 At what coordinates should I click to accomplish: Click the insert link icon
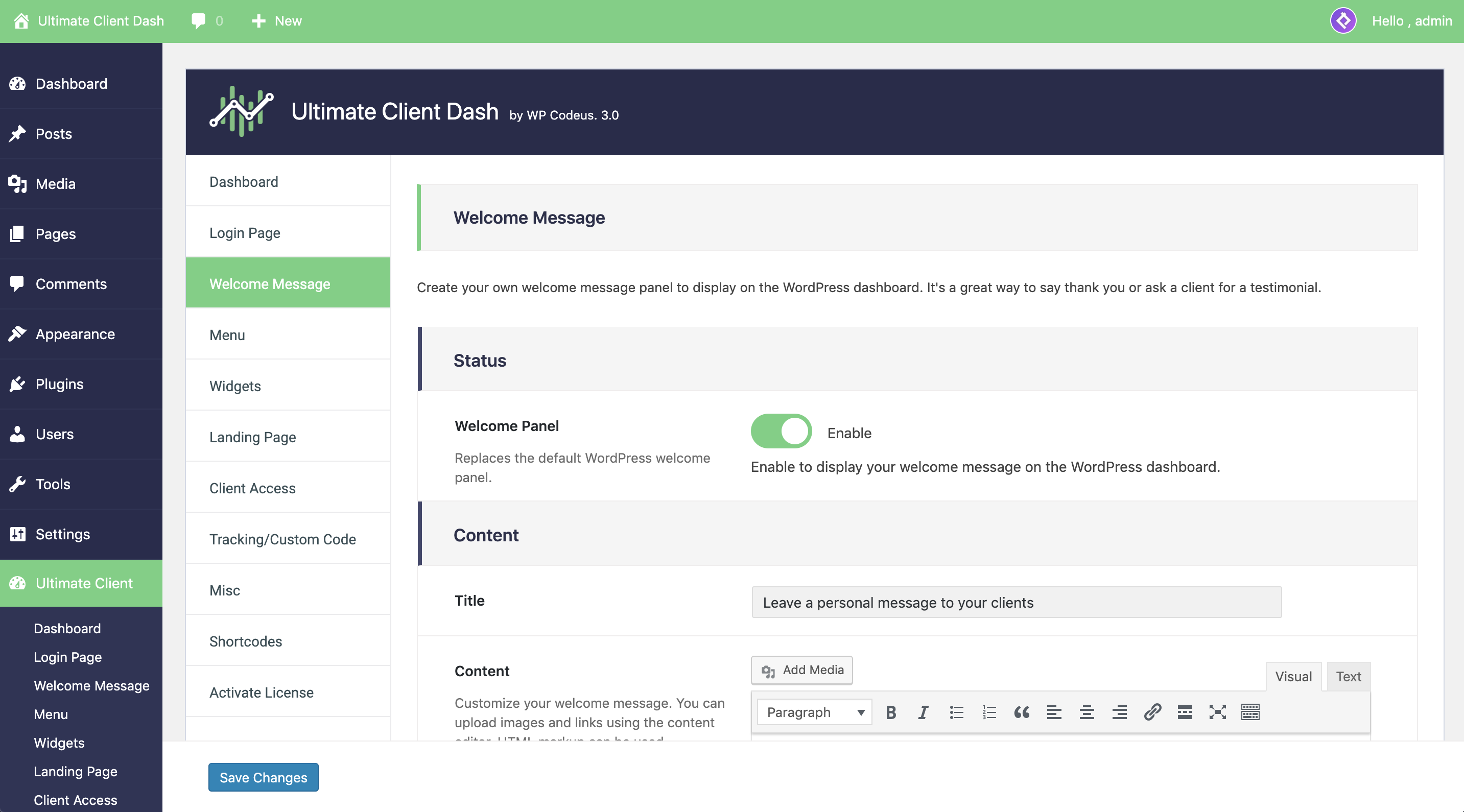pos(1152,712)
